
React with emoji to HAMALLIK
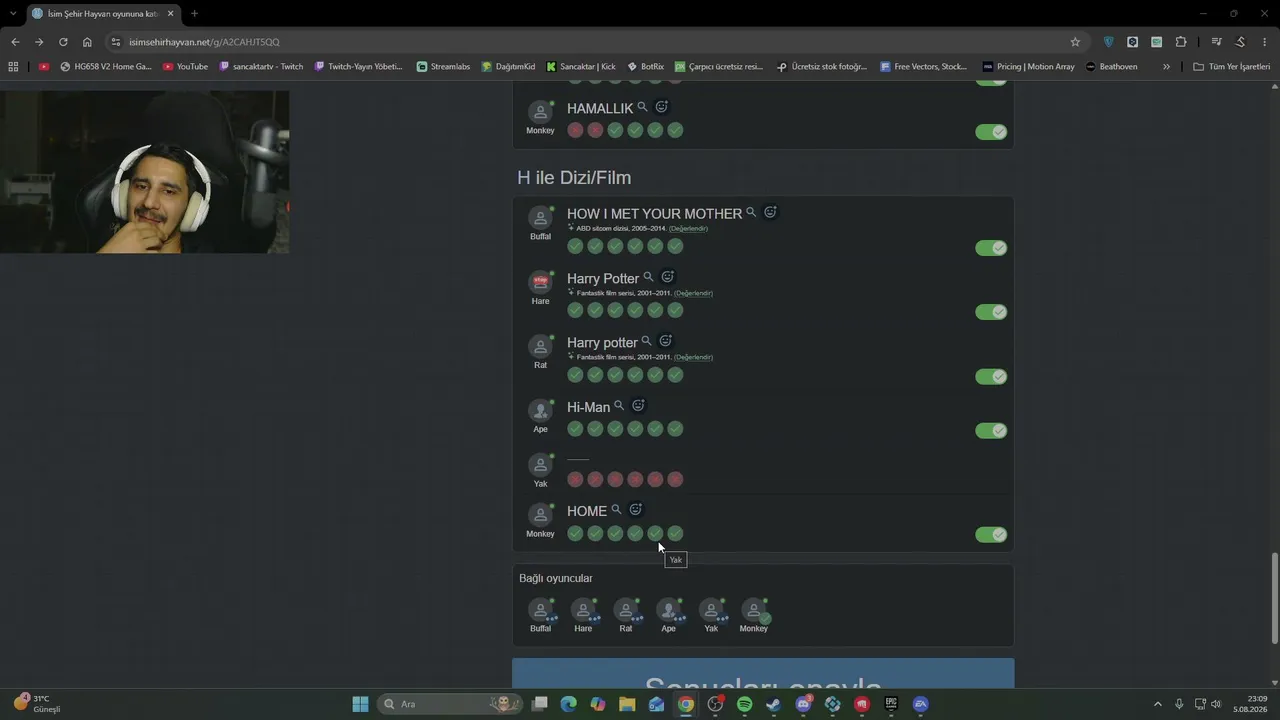tap(661, 106)
